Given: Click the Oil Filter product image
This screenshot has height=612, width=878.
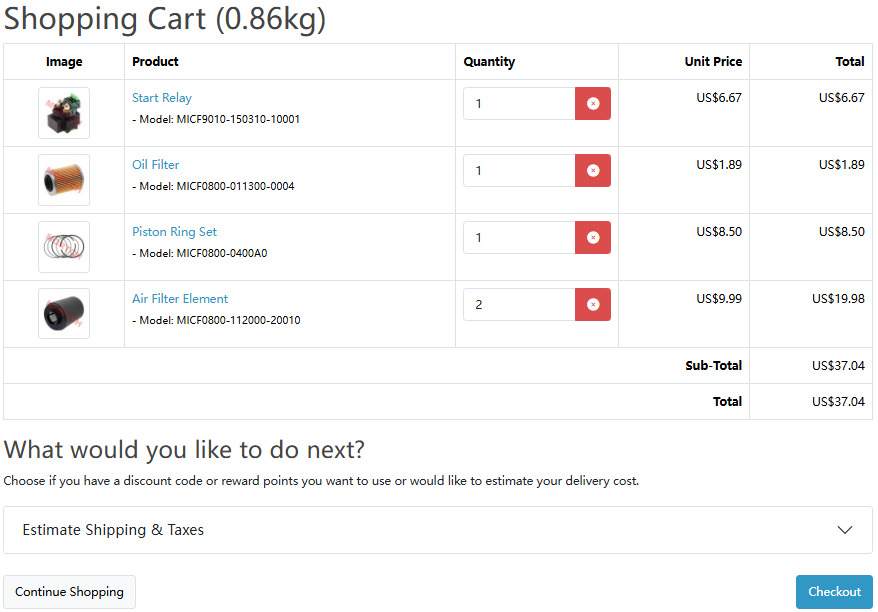Looking at the screenshot, I should [x=63, y=180].
